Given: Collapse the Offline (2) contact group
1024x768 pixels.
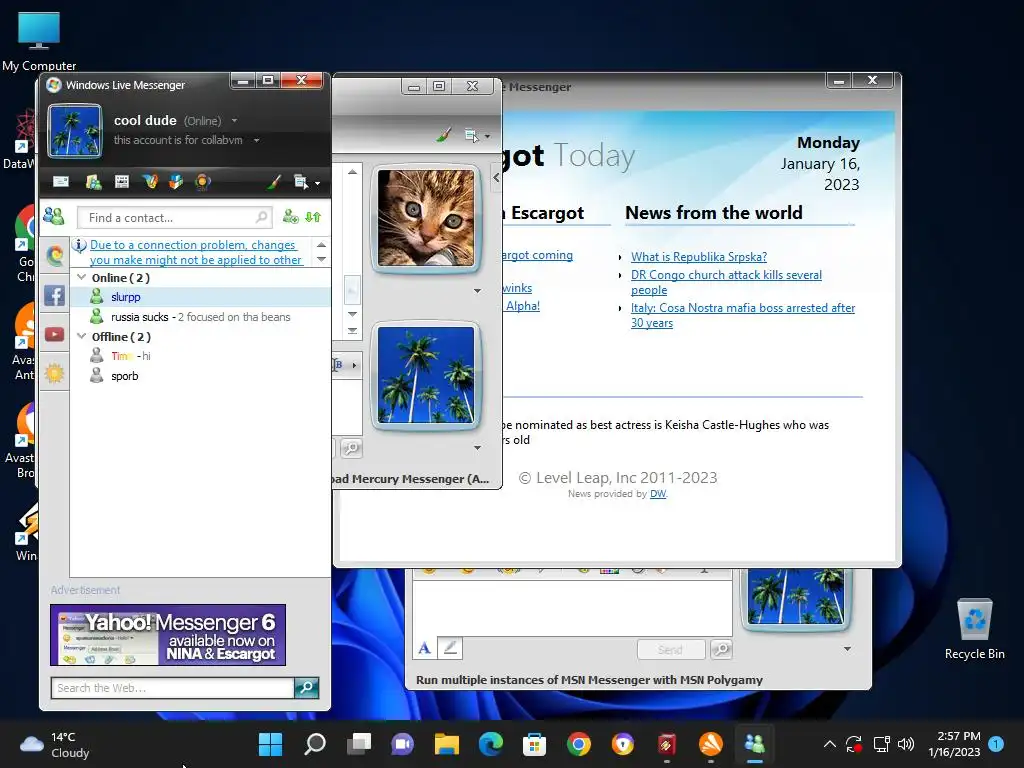Looking at the screenshot, I should (82, 336).
